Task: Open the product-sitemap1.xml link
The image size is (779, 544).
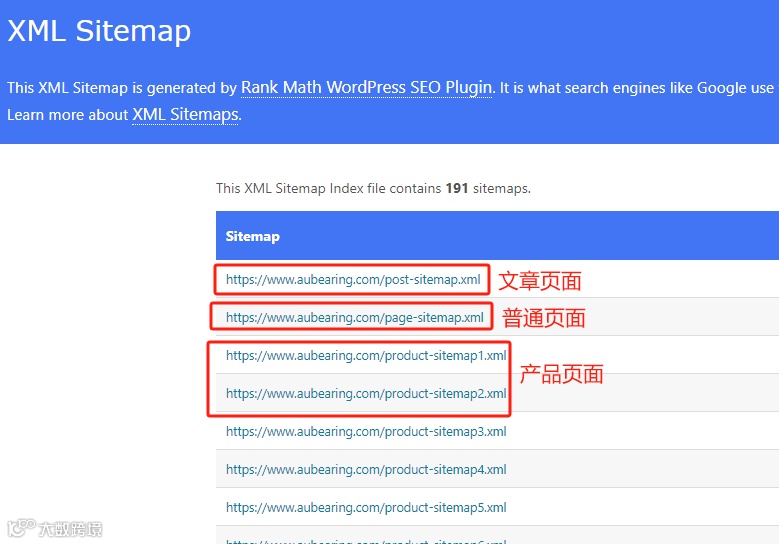Action: 366,355
